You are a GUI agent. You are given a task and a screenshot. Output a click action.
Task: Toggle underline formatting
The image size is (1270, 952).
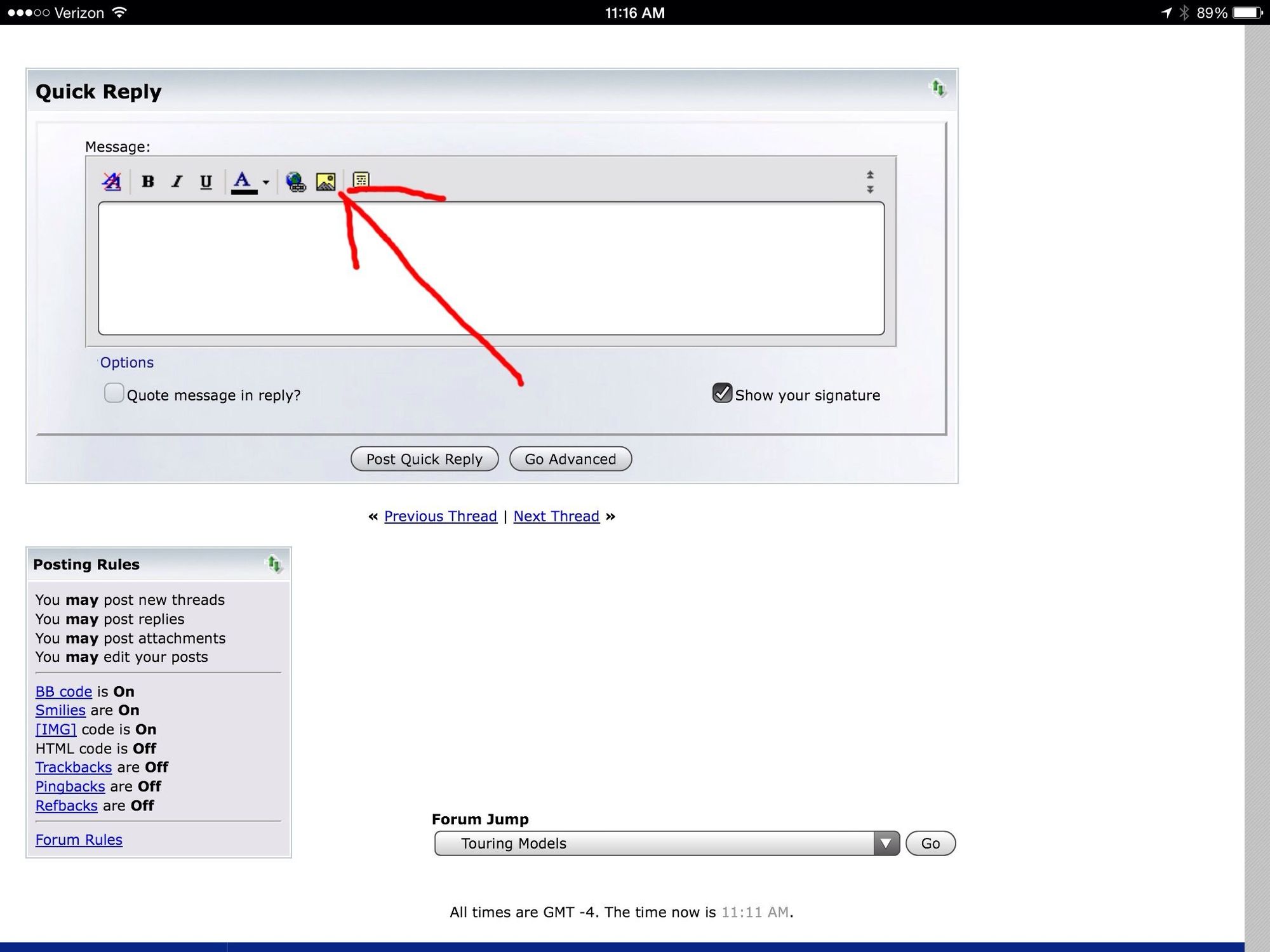point(206,182)
